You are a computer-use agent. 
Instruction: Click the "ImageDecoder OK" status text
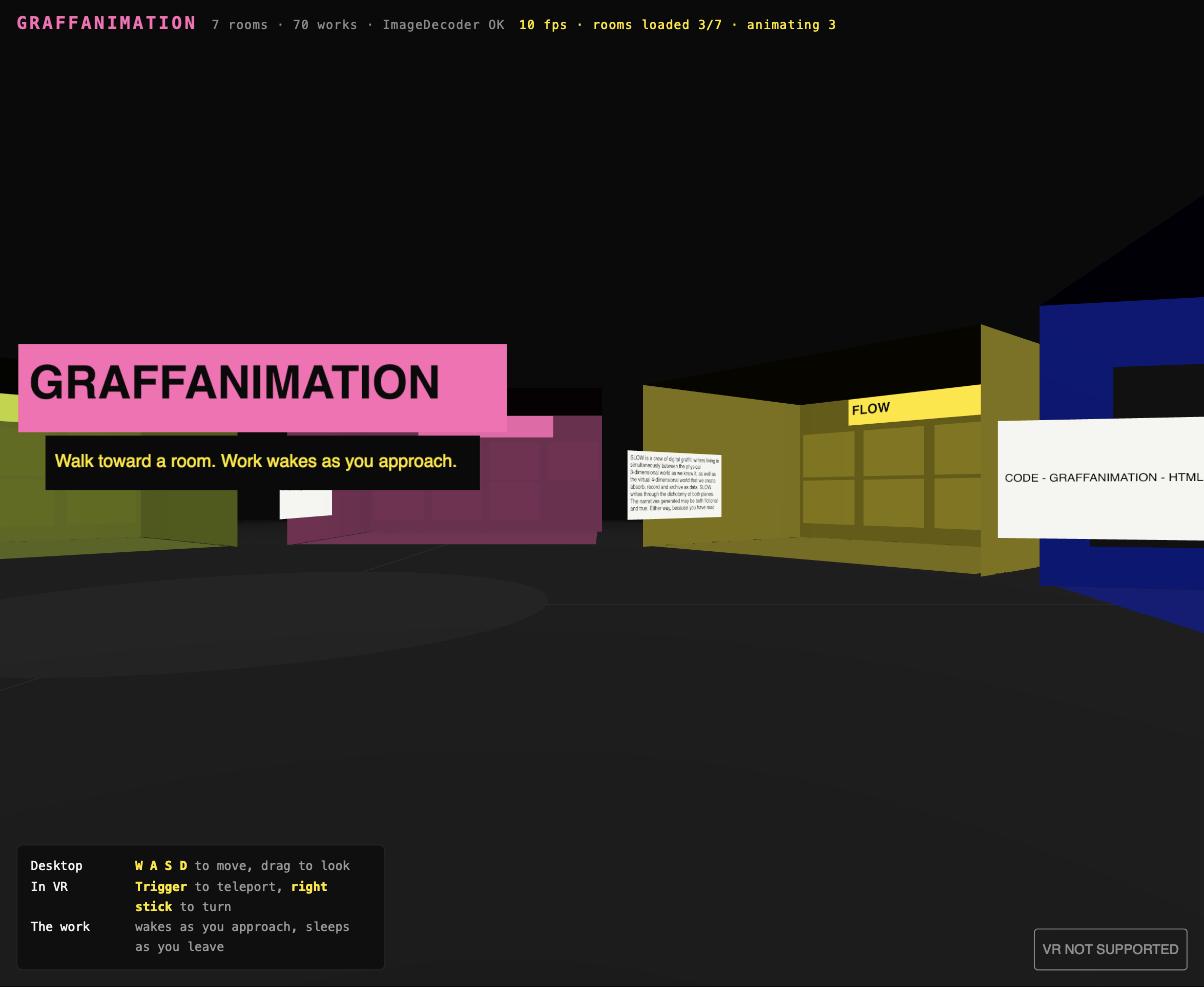pyautogui.click(x=443, y=24)
